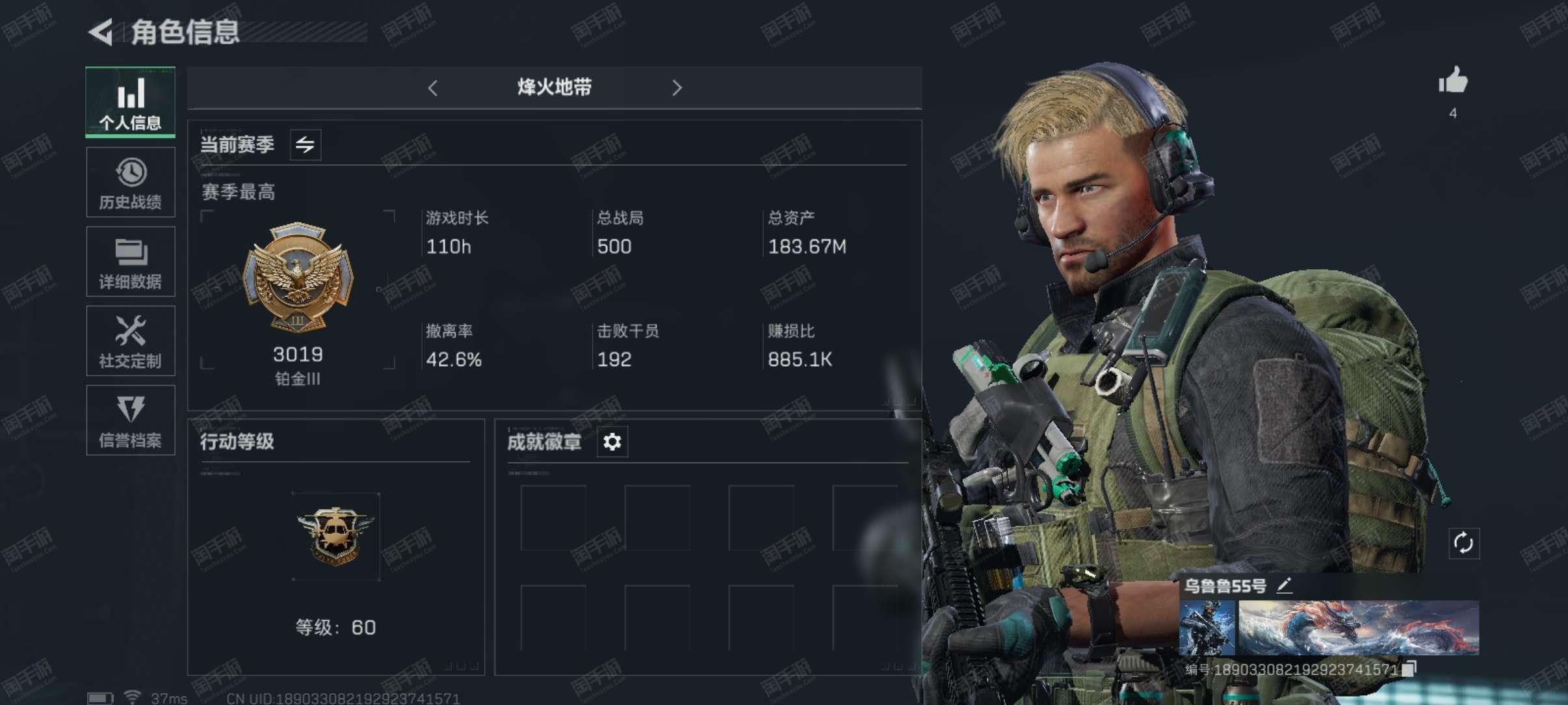This screenshot has width=1568, height=705.
Task: Select the 铂金III rank badge
Action: tap(298, 276)
